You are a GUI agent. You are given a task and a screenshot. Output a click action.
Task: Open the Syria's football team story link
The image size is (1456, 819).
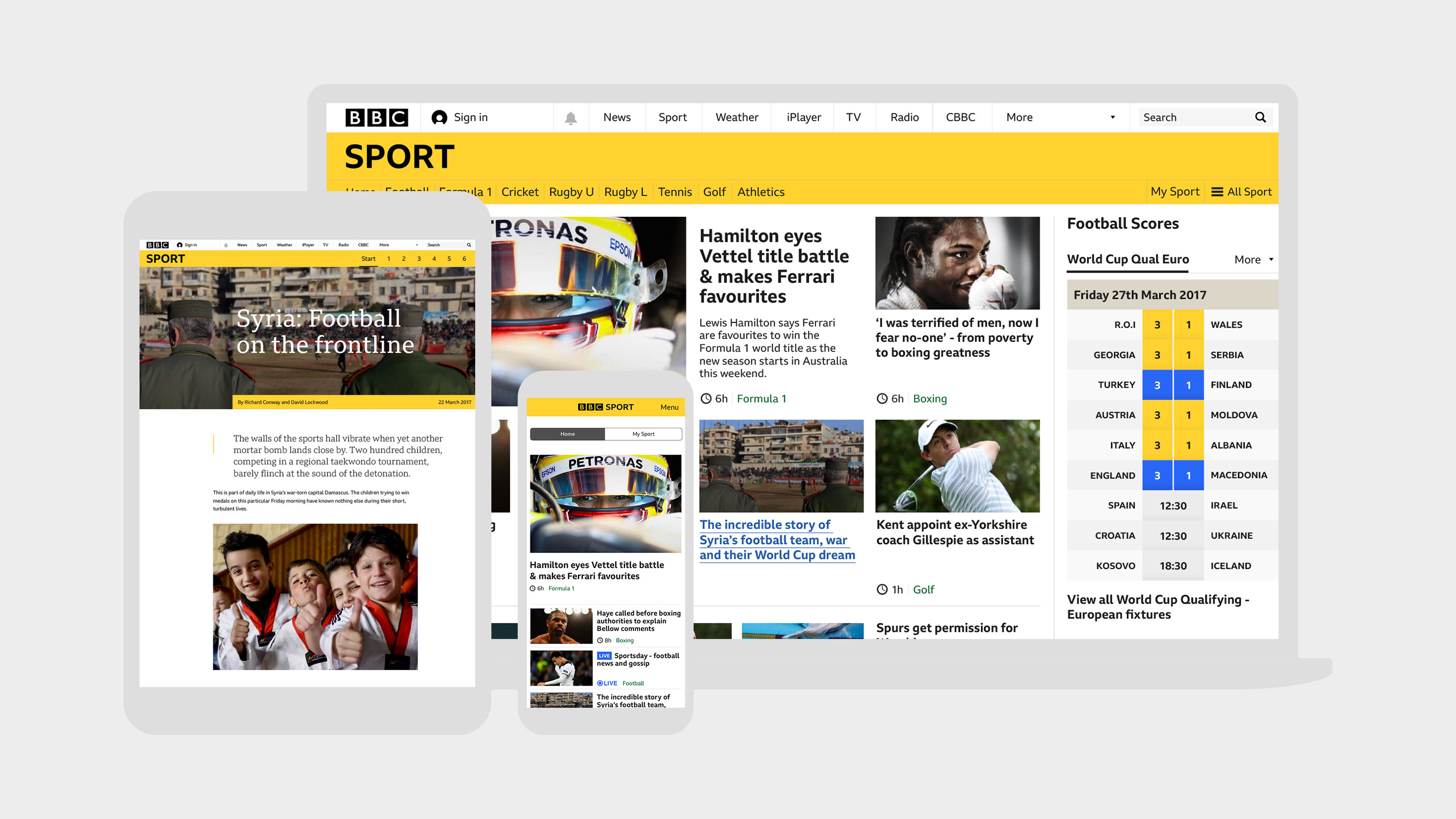point(777,540)
